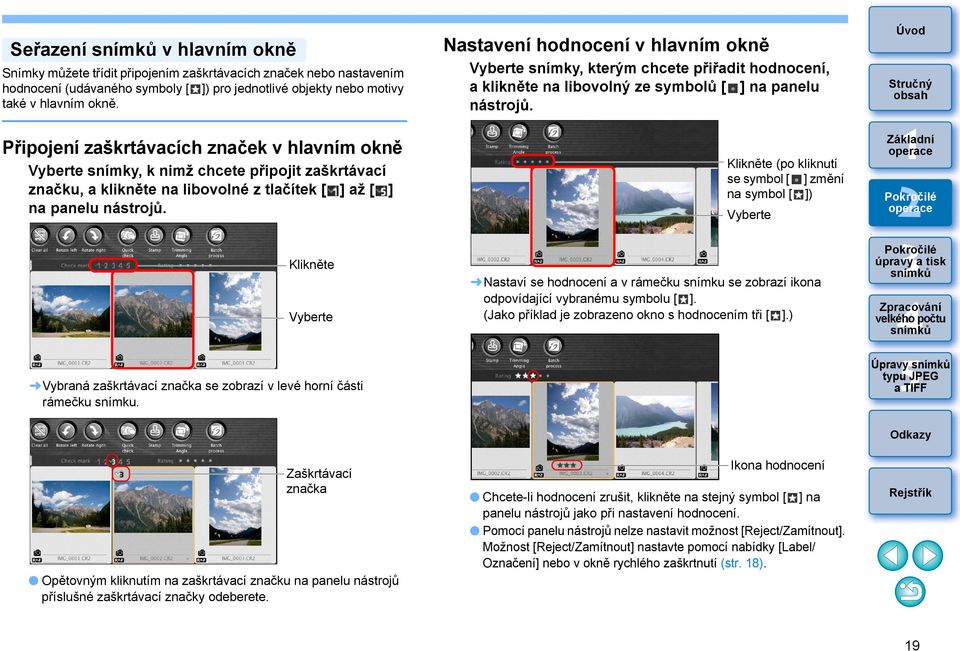Viewport: 960px width, 651px height.
Task: Click the 'Zaškrtávací značka' callout label
Action: coord(319,481)
